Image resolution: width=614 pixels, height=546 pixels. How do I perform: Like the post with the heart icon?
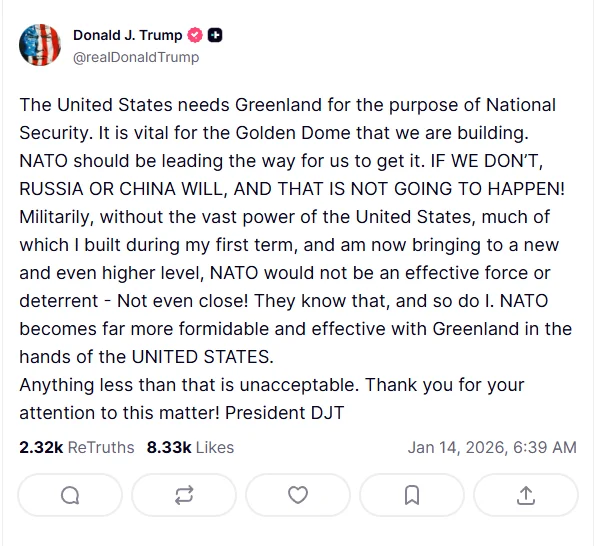click(298, 495)
